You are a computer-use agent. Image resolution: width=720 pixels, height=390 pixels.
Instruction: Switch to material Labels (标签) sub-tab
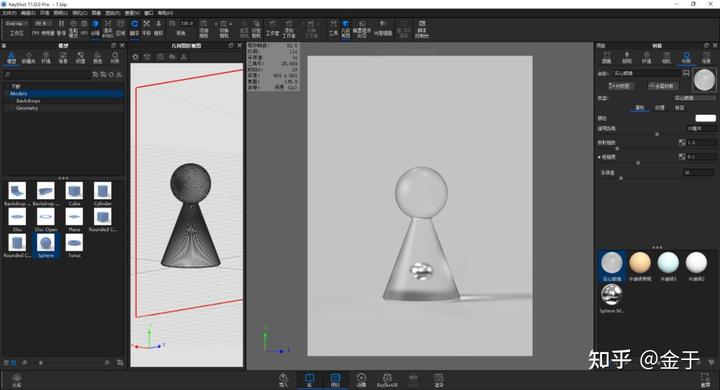tap(680, 107)
